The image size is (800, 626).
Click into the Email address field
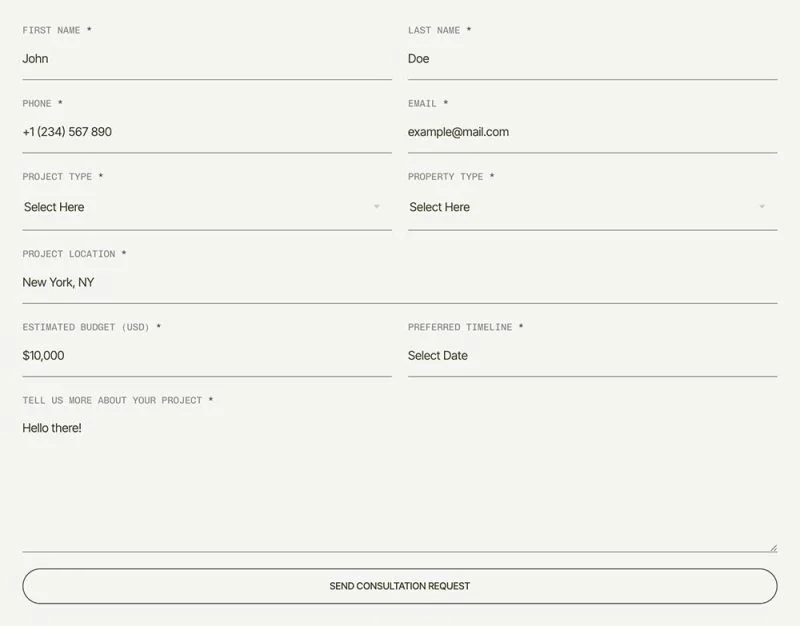(x=592, y=132)
